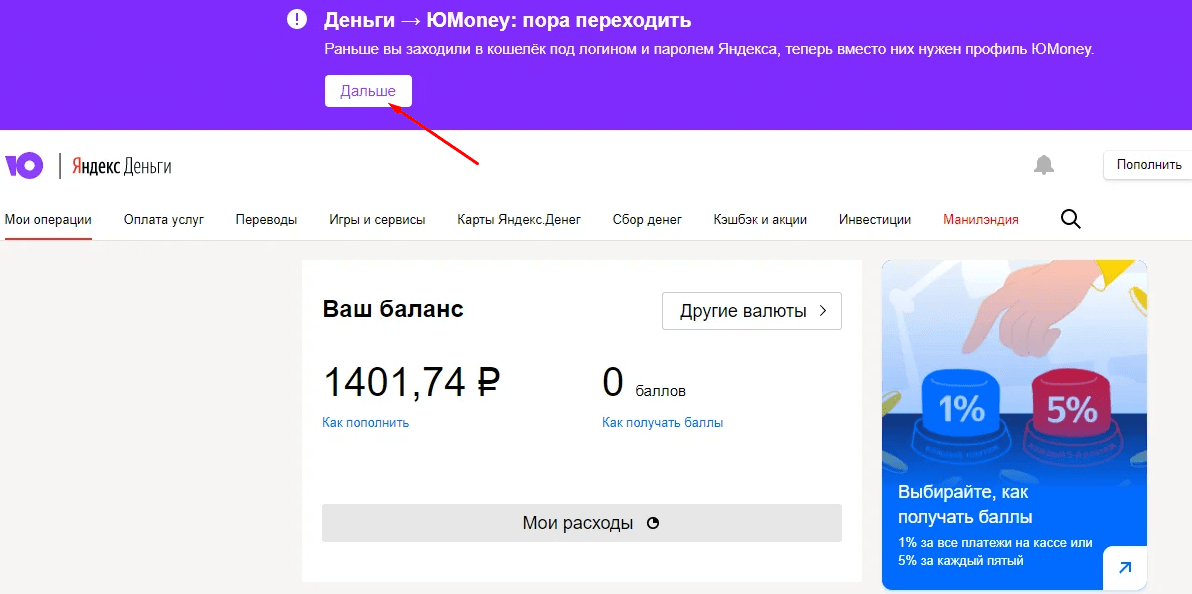Follow the Как пополнить link
Screen dimensions: 1192x594
pyautogui.click(x=365, y=423)
